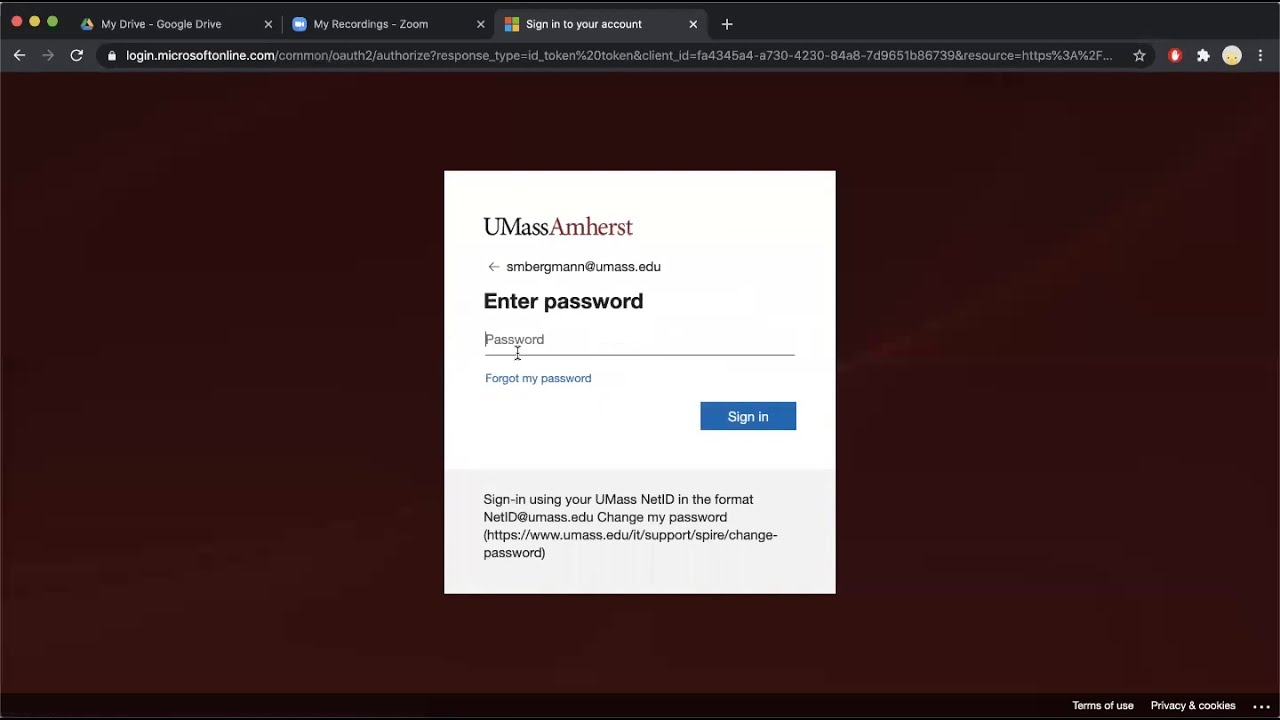Switch to My Recordings - Zoom tab

[371, 24]
